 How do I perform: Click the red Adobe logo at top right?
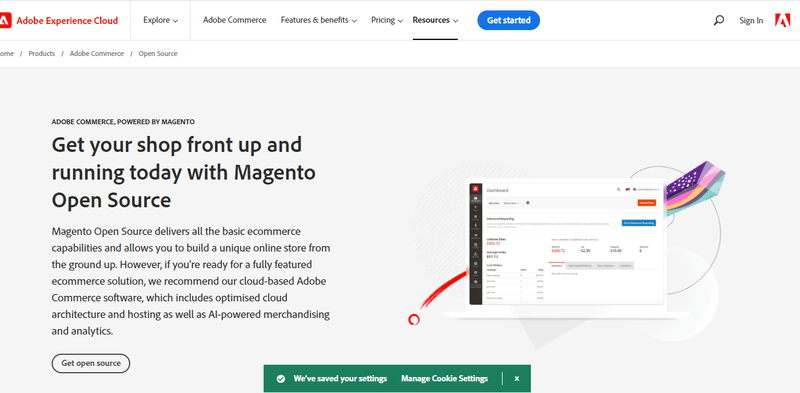pos(782,20)
